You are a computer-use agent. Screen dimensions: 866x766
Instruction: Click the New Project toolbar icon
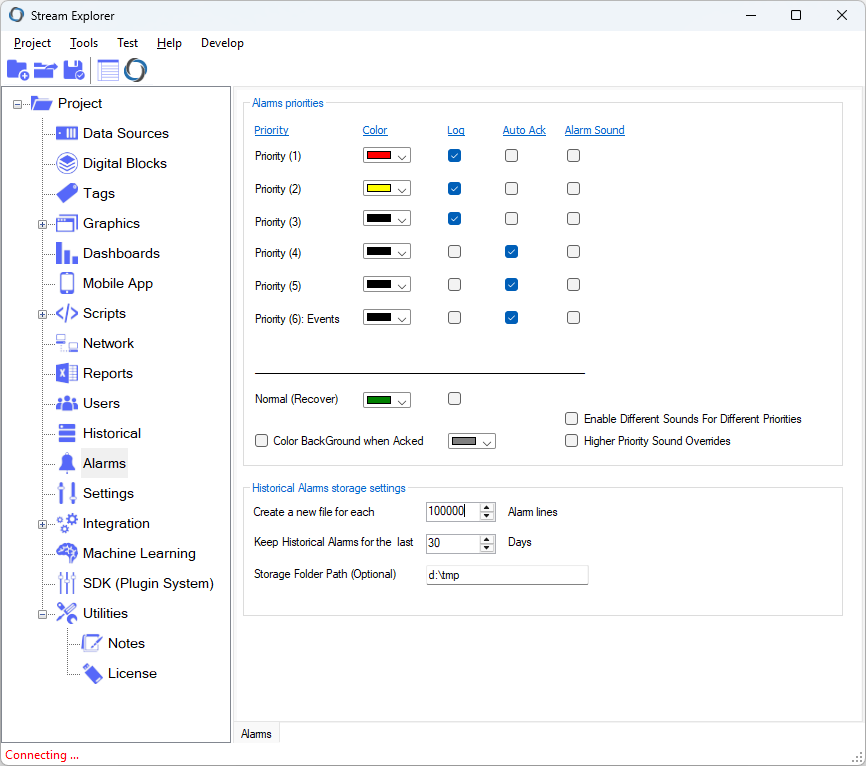18,70
